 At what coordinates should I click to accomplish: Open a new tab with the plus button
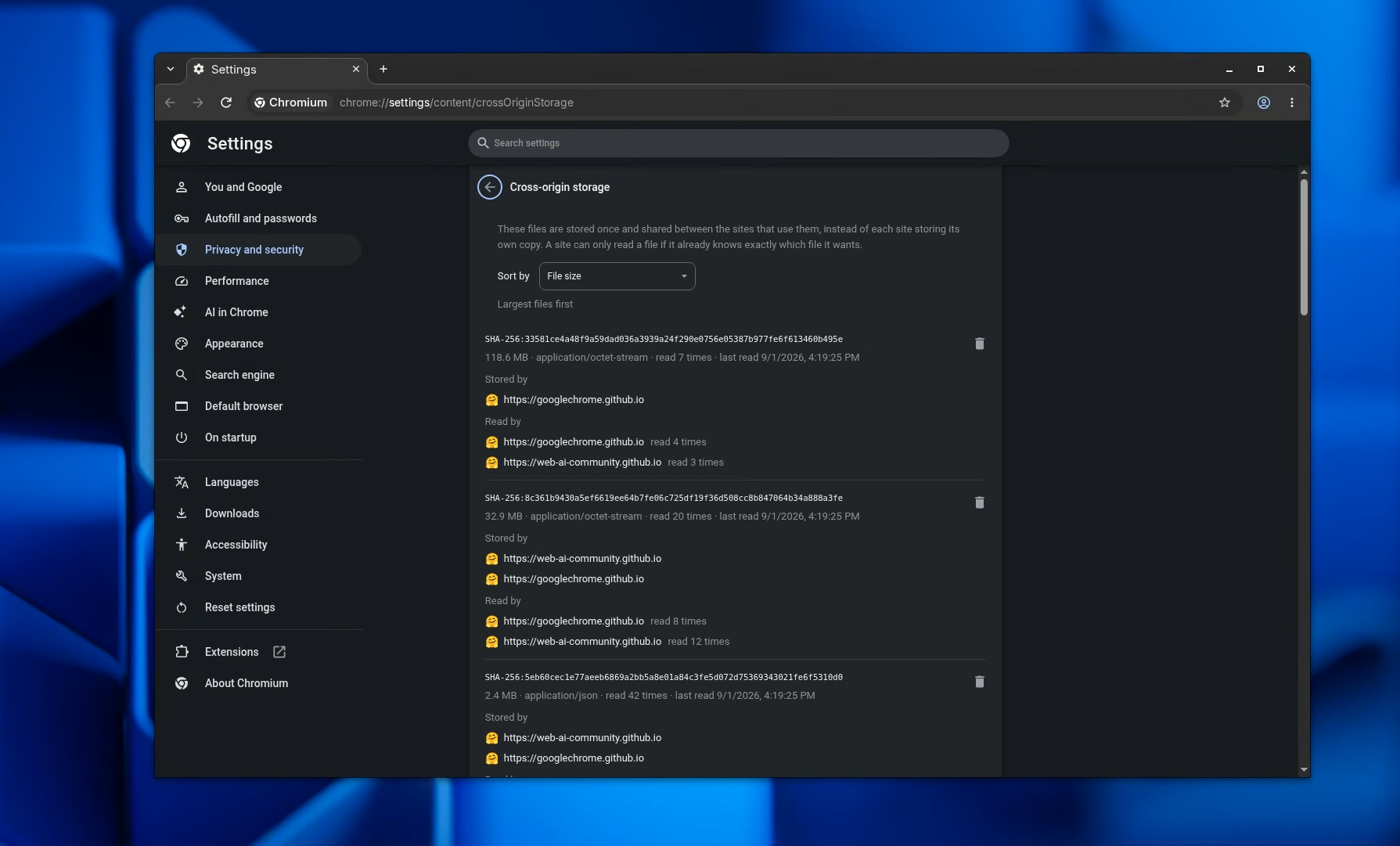click(x=383, y=69)
